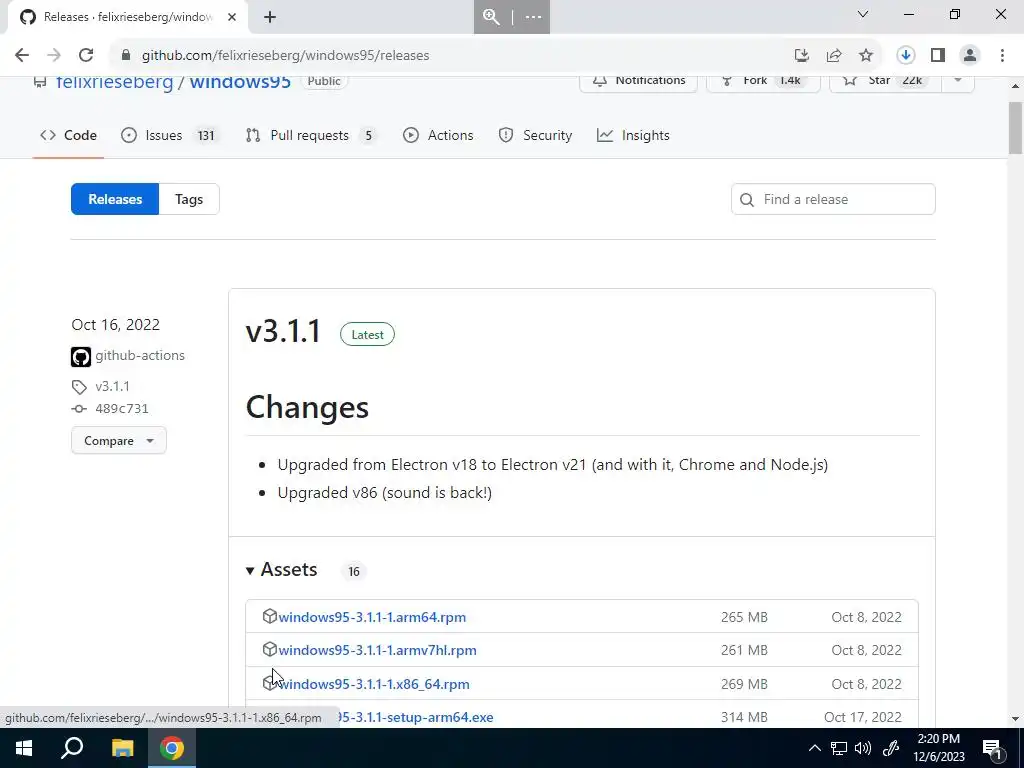The image size is (1024, 768).
Task: Click the Find a release search field
Action: click(833, 199)
